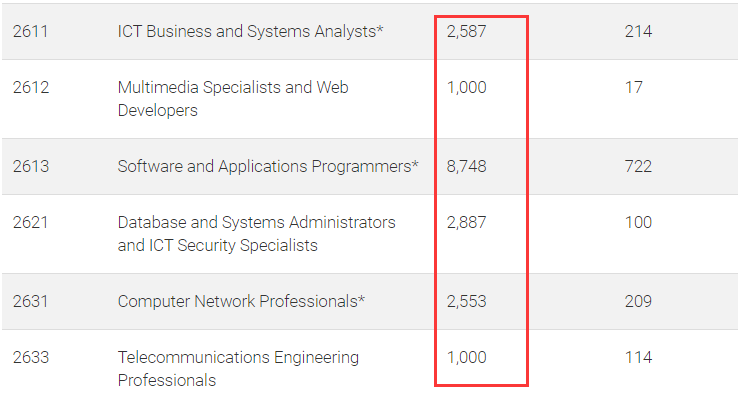Screen dimensions: 738x406
Task: Click the 2,587 ceiling value
Action: click(466, 32)
